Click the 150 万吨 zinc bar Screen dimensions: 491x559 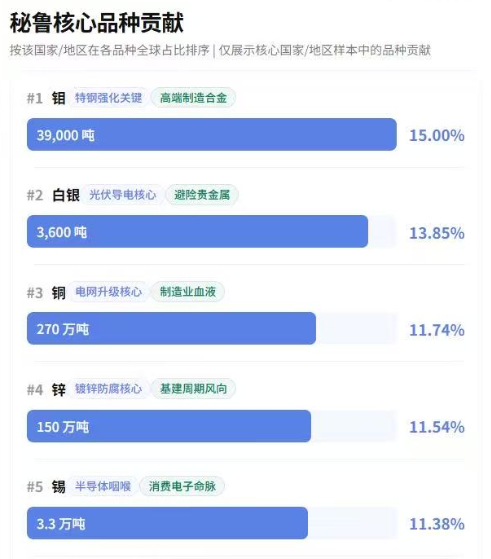[x=169, y=426]
